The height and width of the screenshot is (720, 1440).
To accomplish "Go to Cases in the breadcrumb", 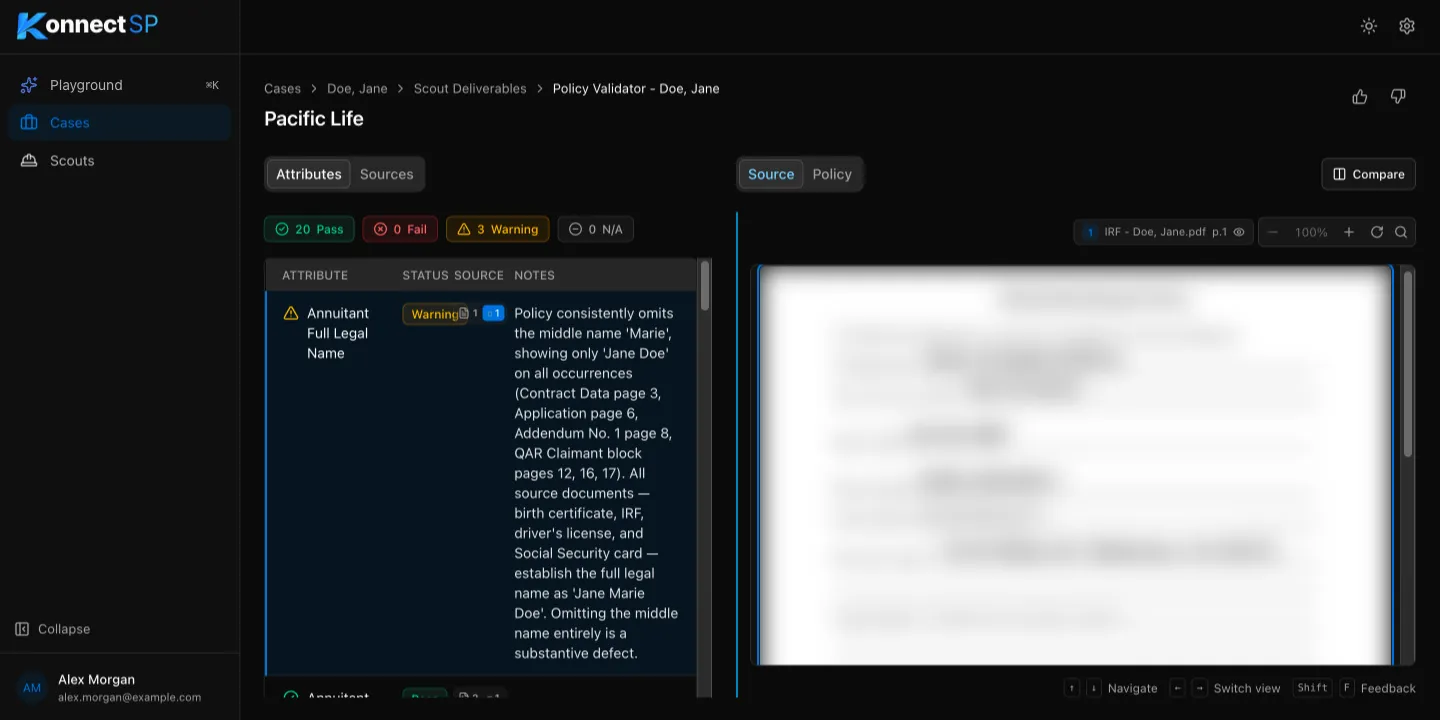I will pos(282,89).
